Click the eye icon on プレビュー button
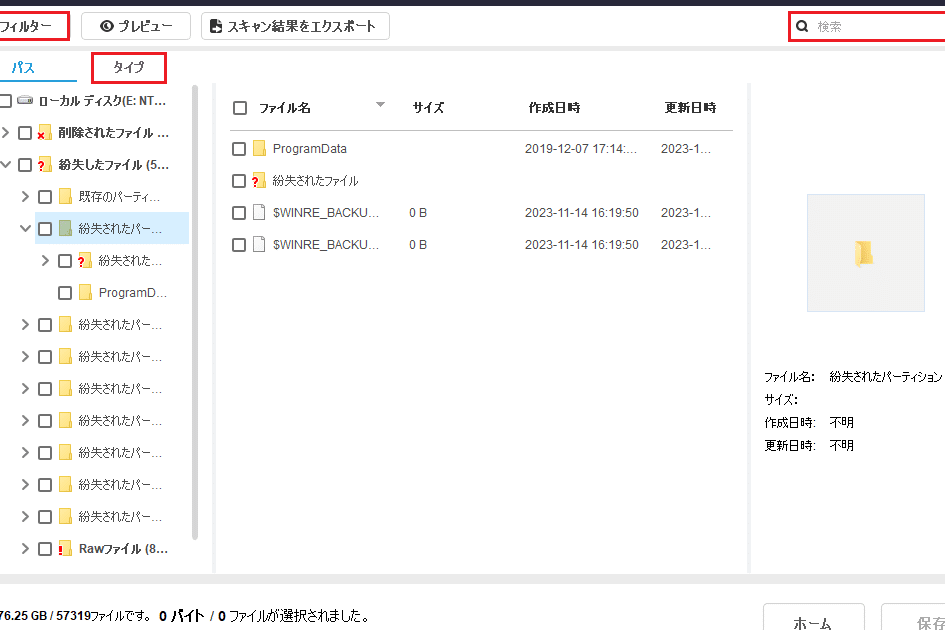The height and width of the screenshot is (630, 945). coord(106,26)
